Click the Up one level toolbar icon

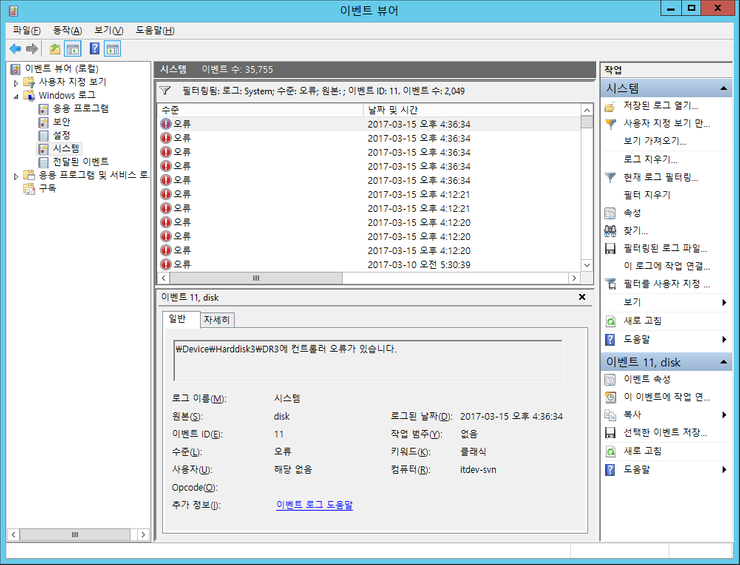click(55, 49)
